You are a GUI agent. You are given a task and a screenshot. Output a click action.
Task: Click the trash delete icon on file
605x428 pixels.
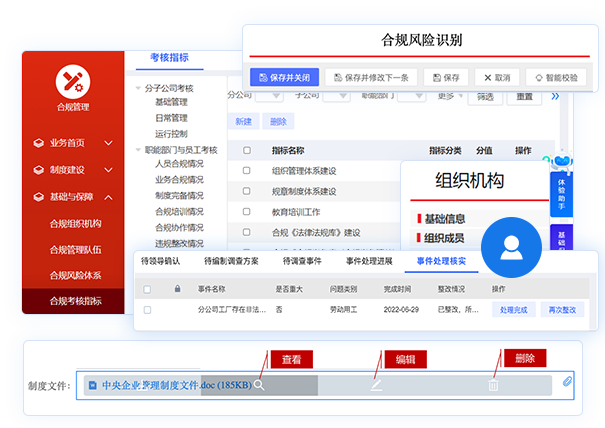(493, 385)
